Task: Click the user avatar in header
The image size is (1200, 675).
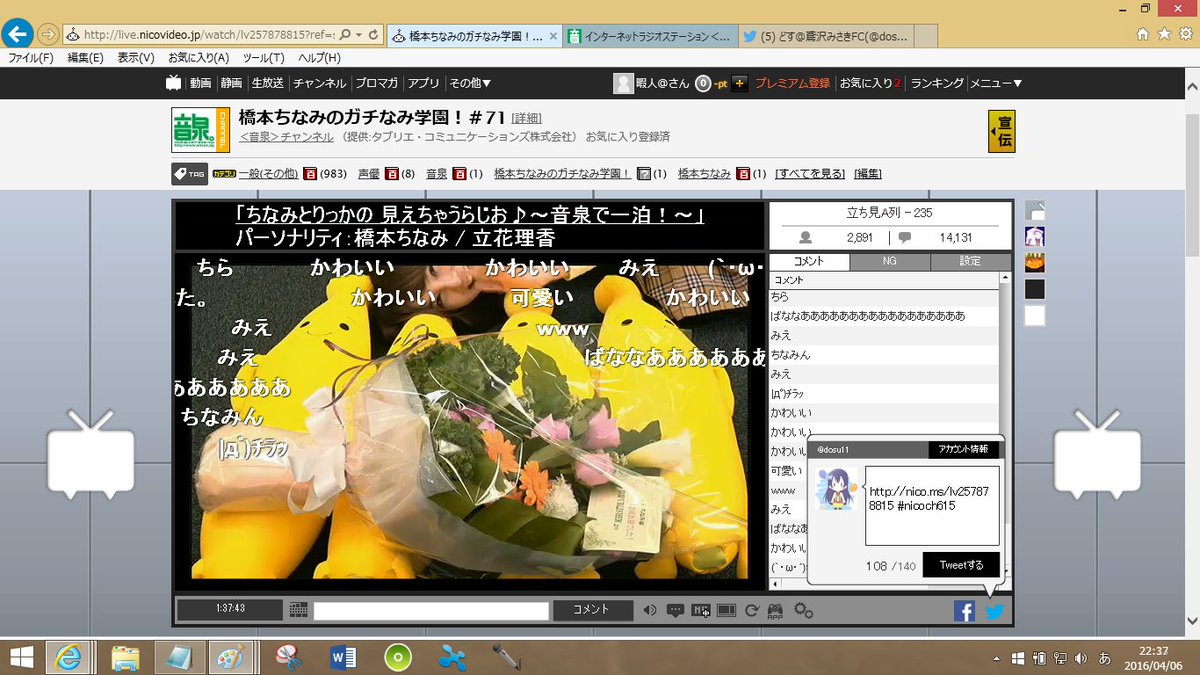Action: pos(623,83)
